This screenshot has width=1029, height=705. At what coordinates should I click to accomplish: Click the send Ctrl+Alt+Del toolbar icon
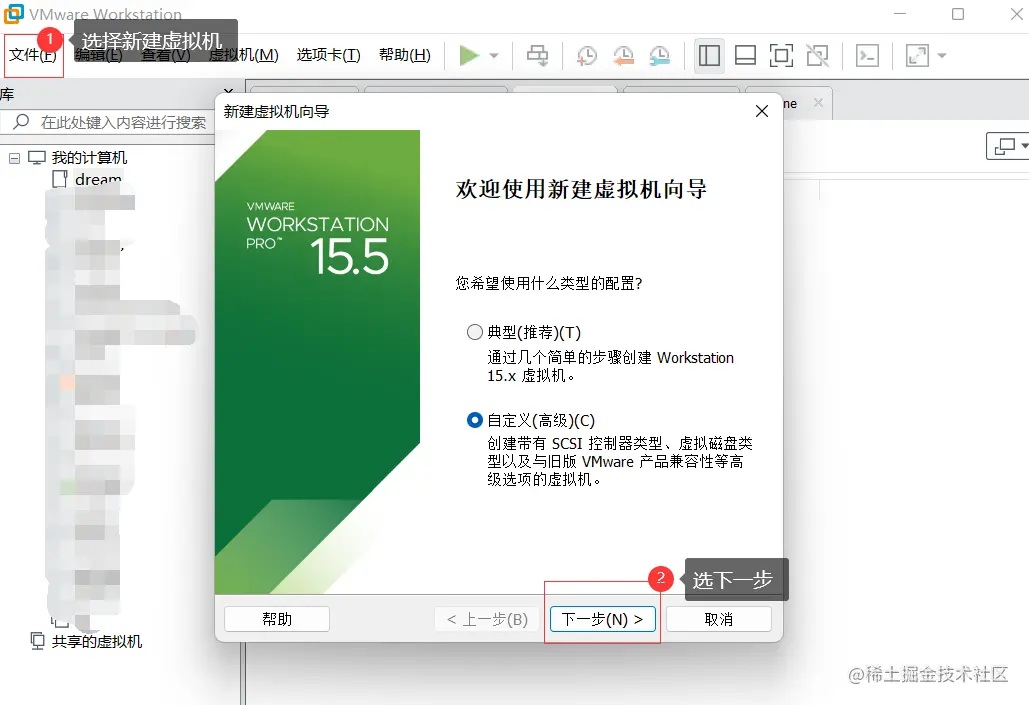coord(537,56)
